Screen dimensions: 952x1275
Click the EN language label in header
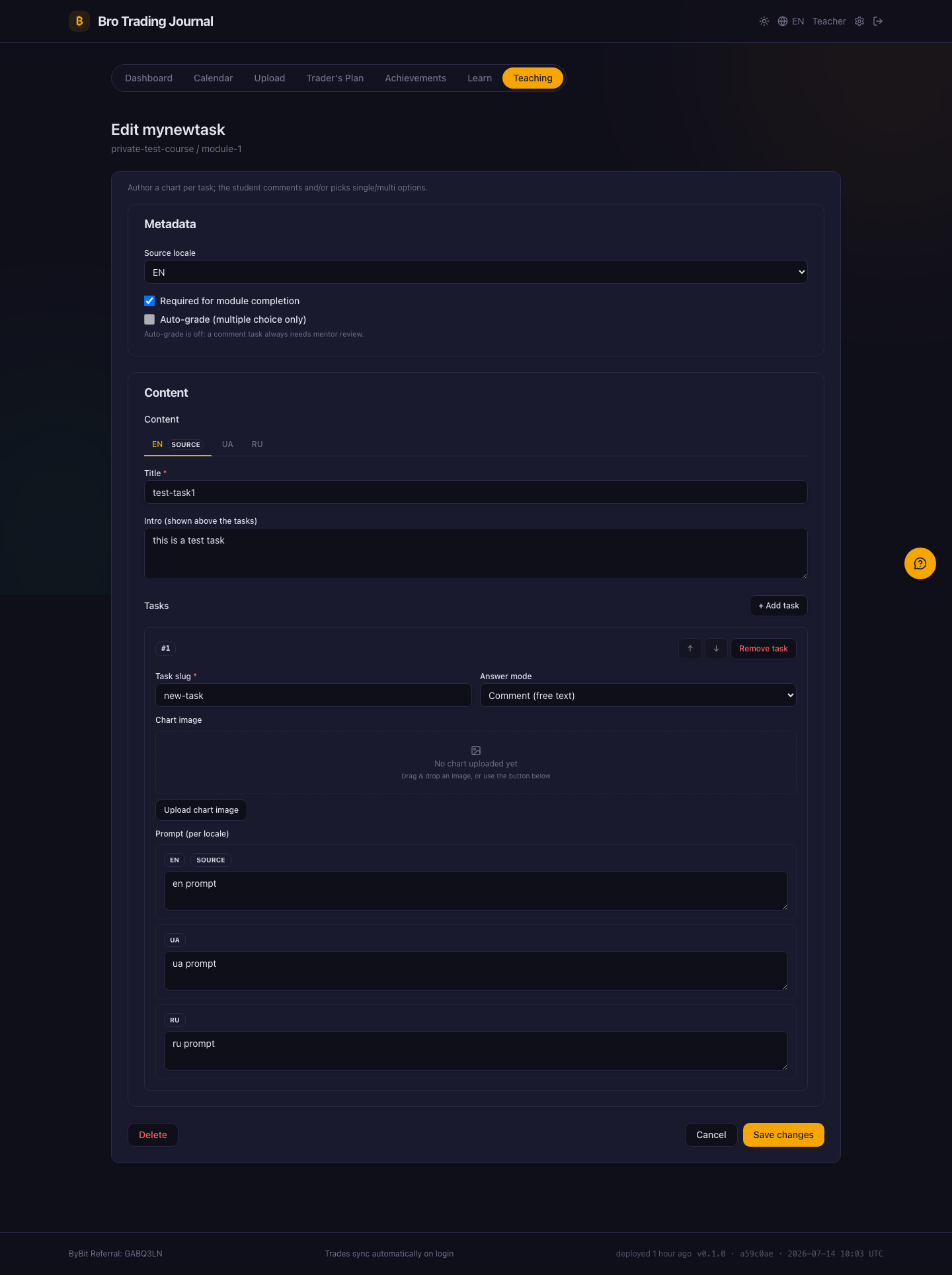pos(798,21)
